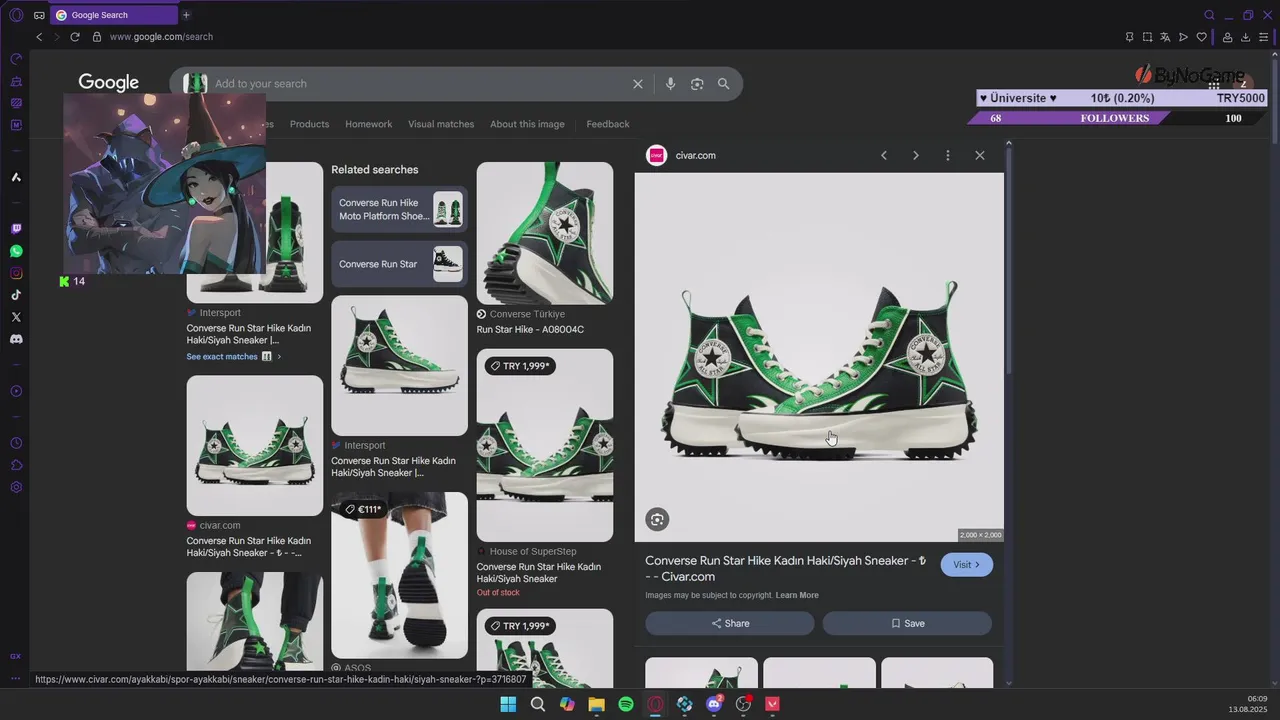
Task: Click the Share button
Action: (x=730, y=623)
